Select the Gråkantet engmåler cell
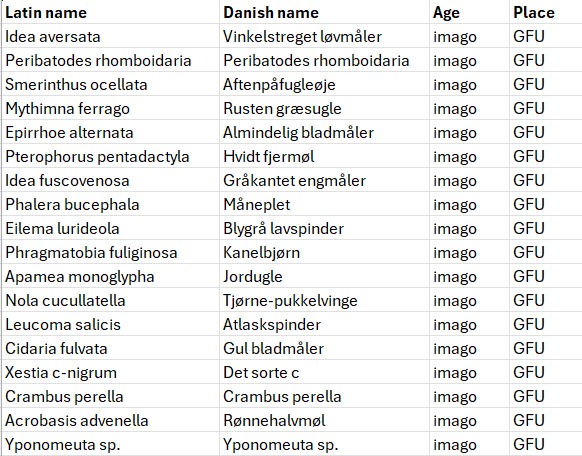The image size is (582, 456). 324,181
